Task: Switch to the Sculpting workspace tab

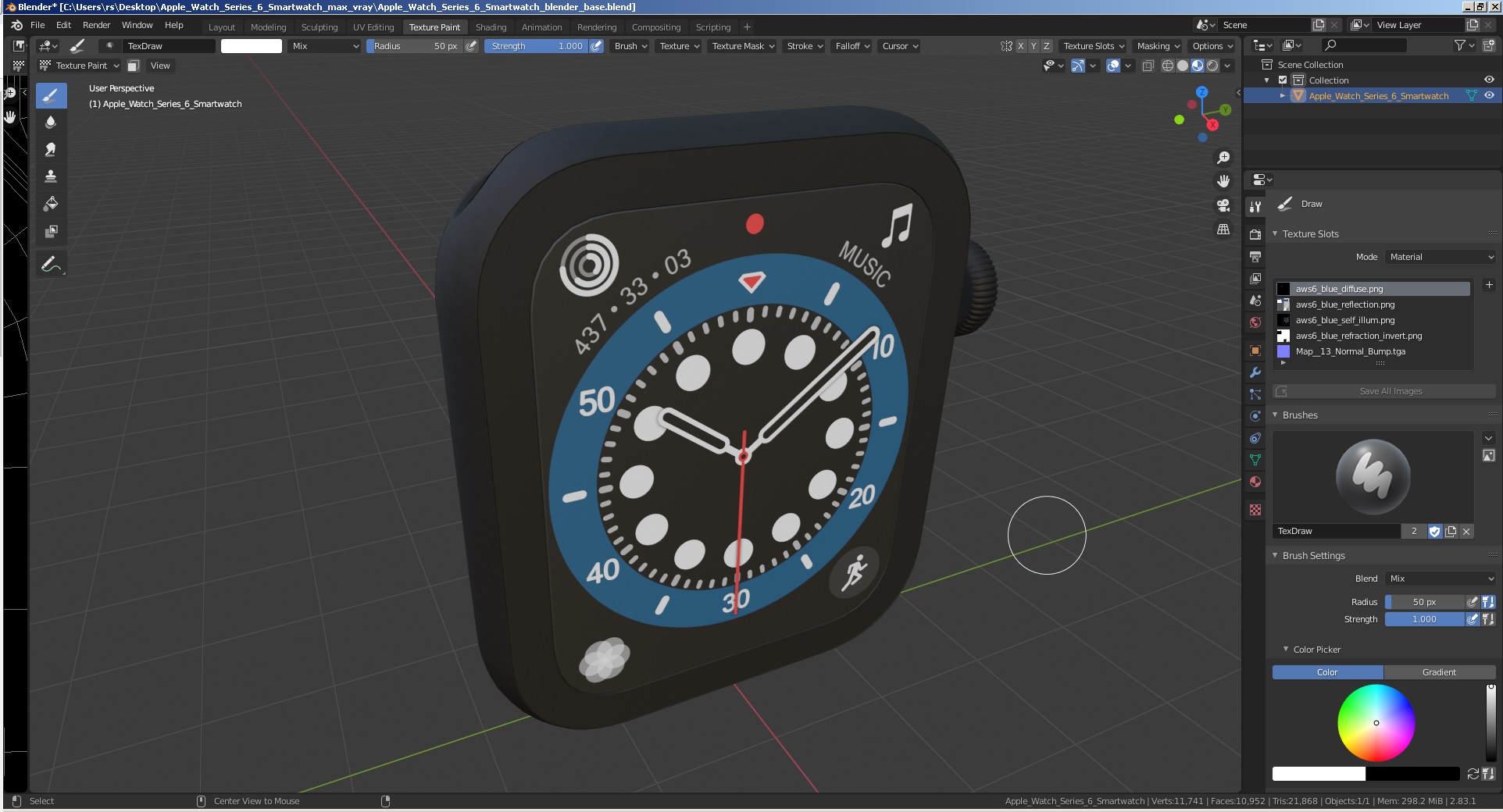Action: pos(320,27)
